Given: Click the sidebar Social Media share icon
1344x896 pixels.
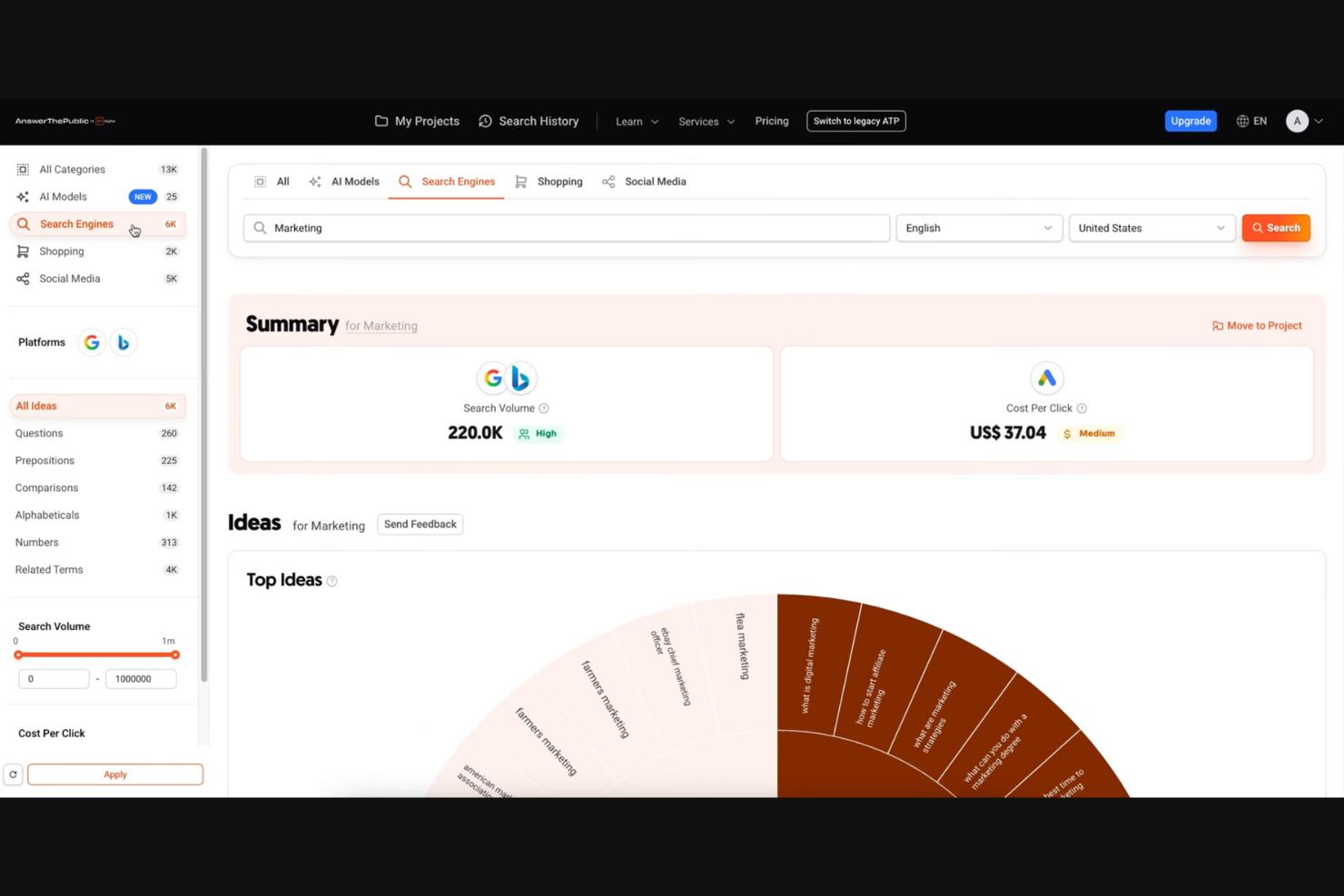Looking at the screenshot, I should 23,278.
